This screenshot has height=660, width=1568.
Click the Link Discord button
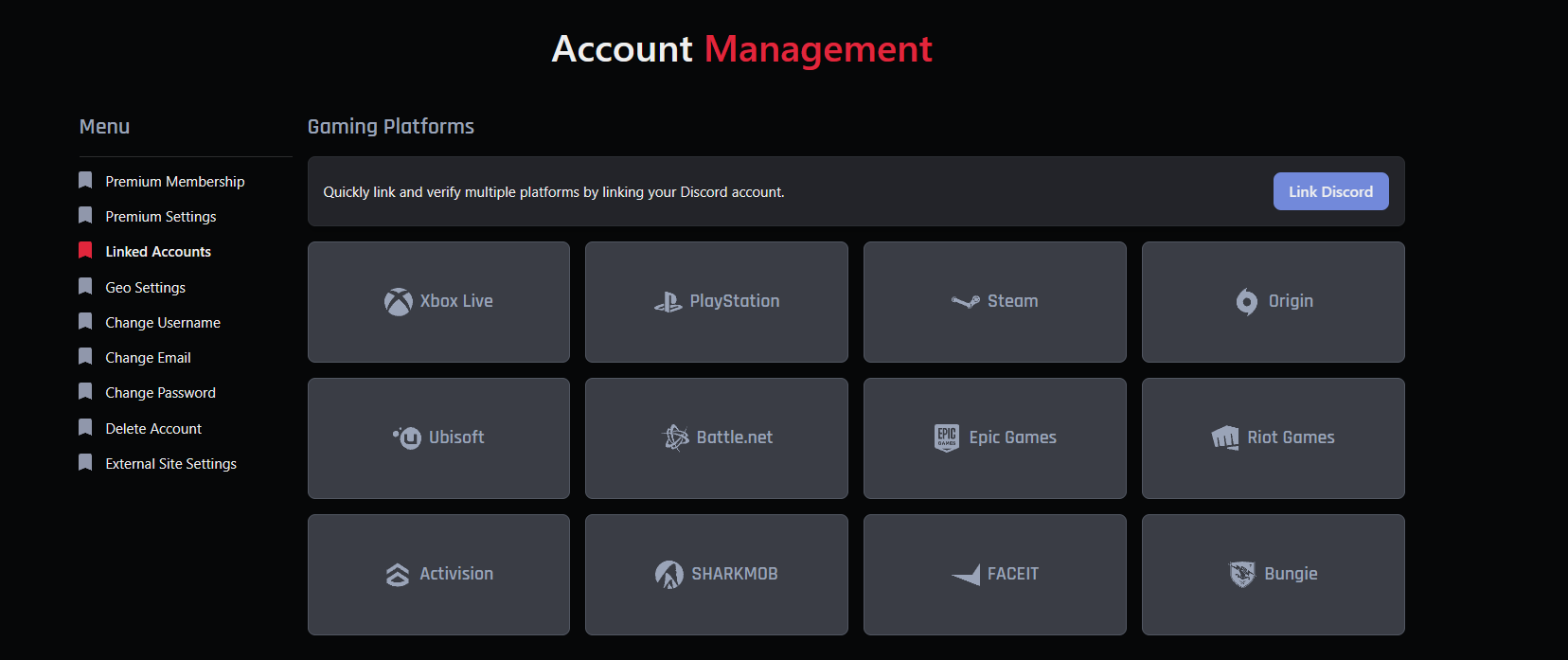point(1330,191)
